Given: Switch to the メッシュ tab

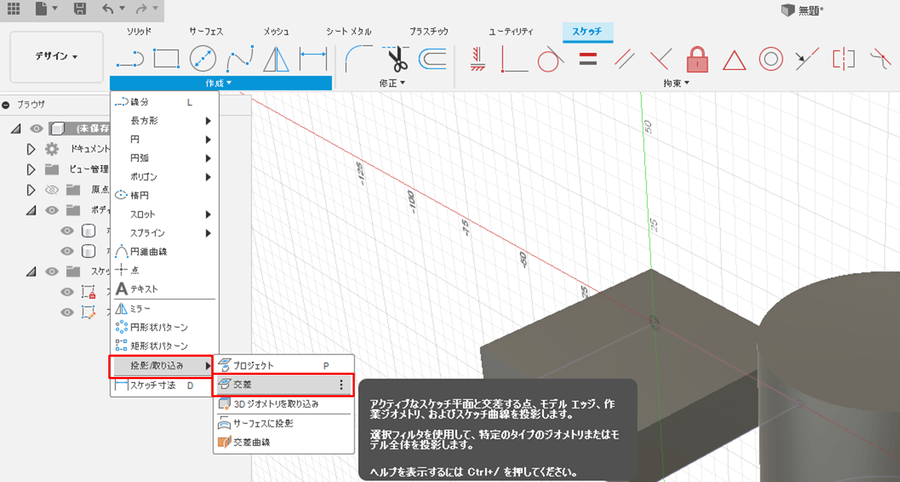Looking at the screenshot, I should (277, 32).
